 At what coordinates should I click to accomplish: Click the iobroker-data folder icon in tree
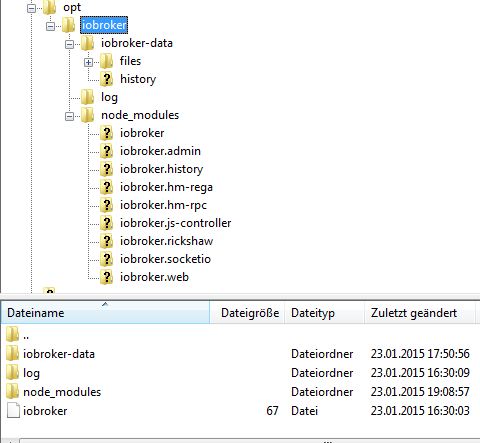[88, 43]
